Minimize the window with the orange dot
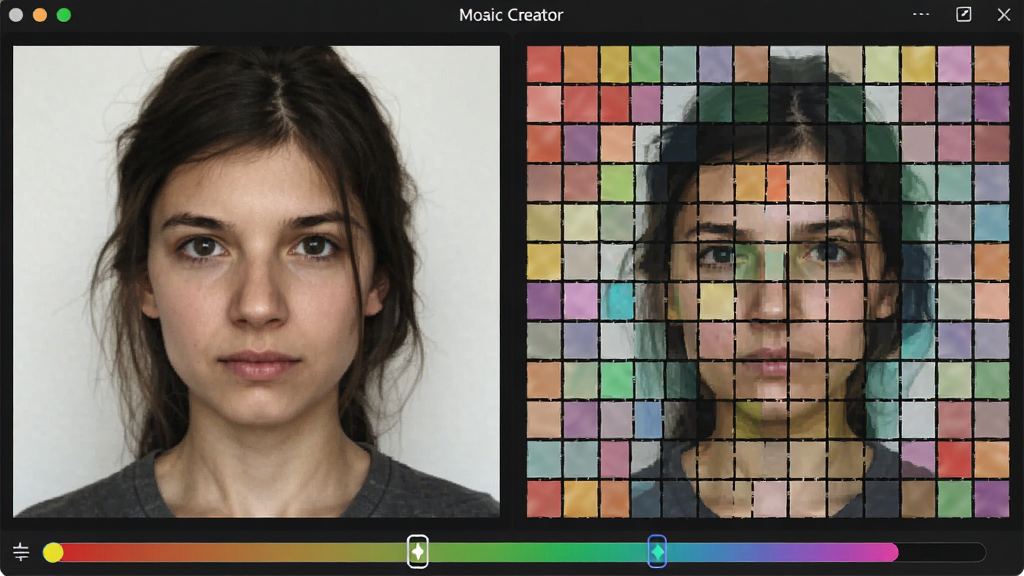The image size is (1024, 576). tap(40, 15)
